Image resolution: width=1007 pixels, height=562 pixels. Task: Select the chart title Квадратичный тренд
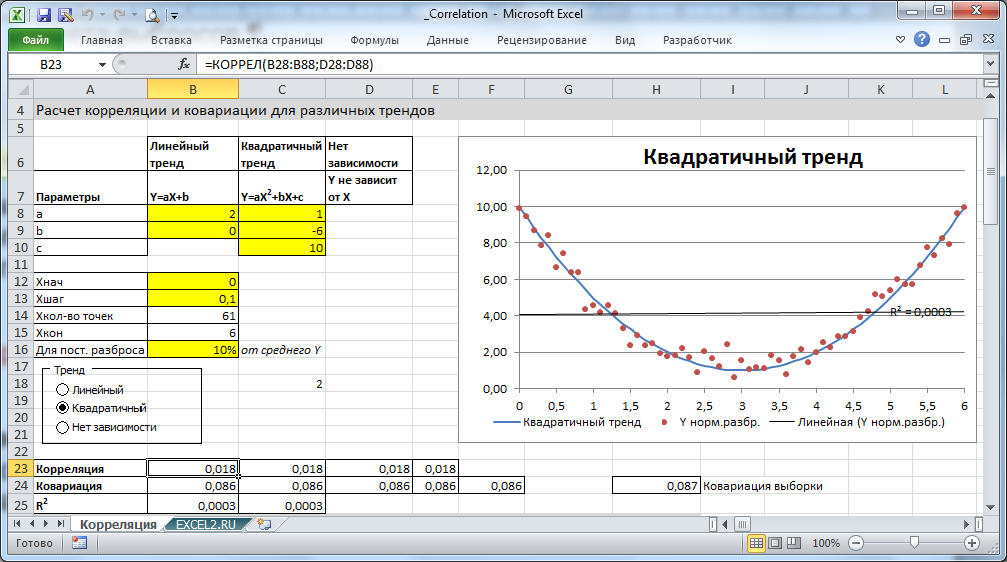[x=753, y=157]
